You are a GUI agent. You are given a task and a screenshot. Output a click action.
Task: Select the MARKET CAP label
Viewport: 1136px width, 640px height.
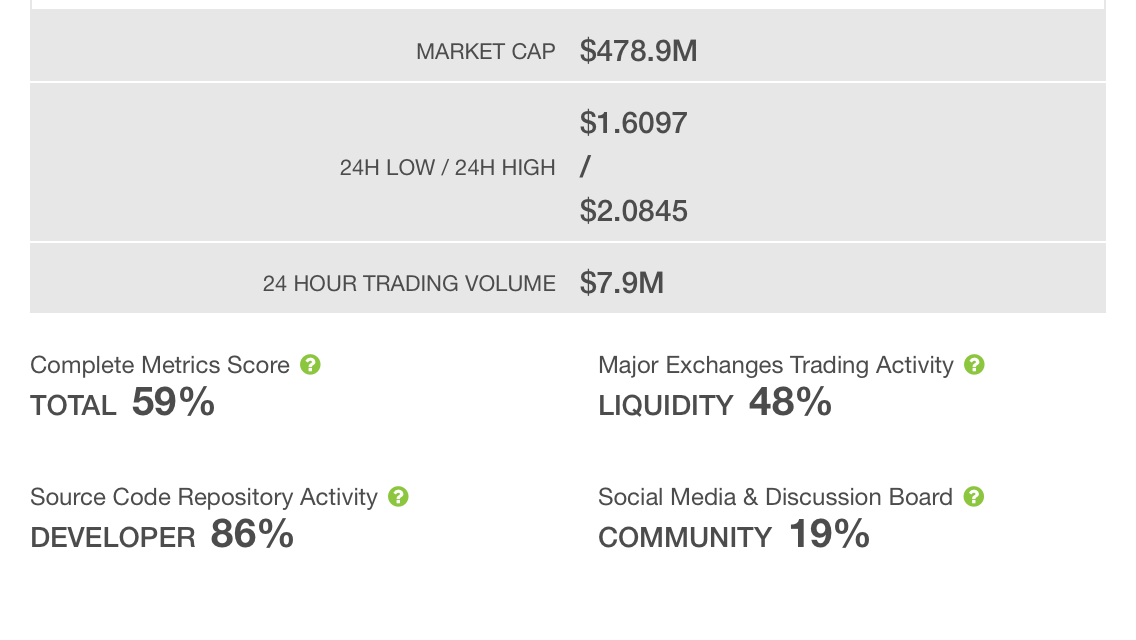485,52
